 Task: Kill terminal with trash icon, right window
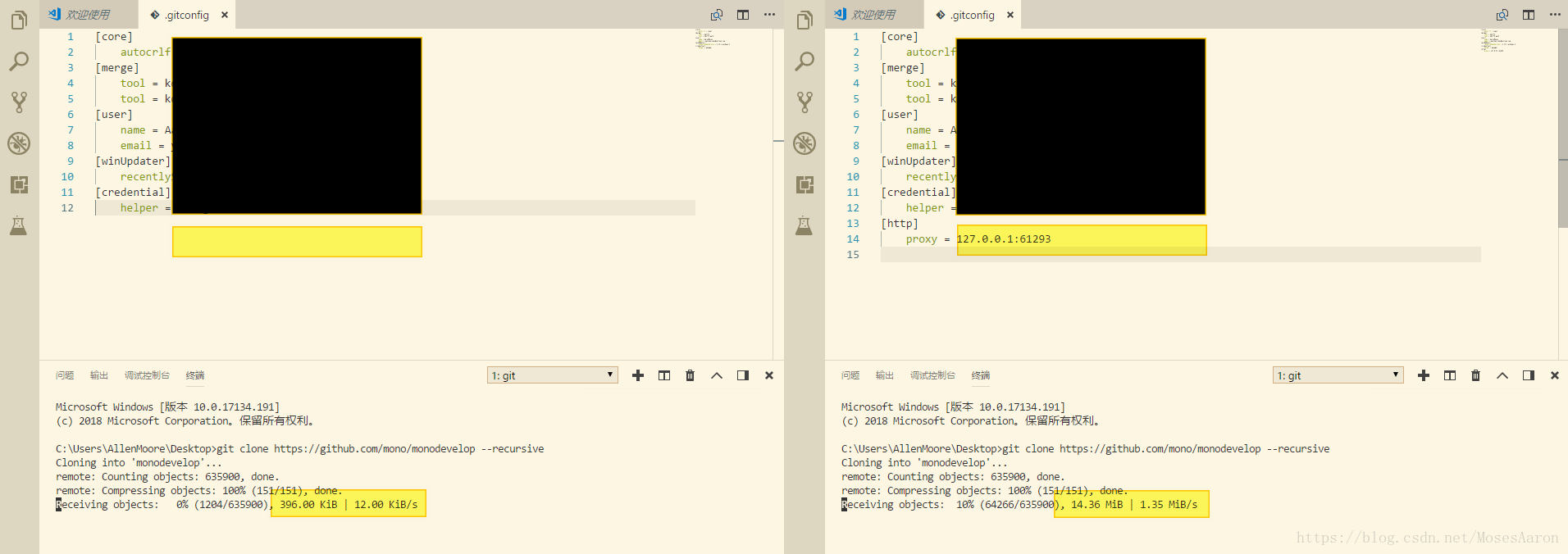point(1476,375)
